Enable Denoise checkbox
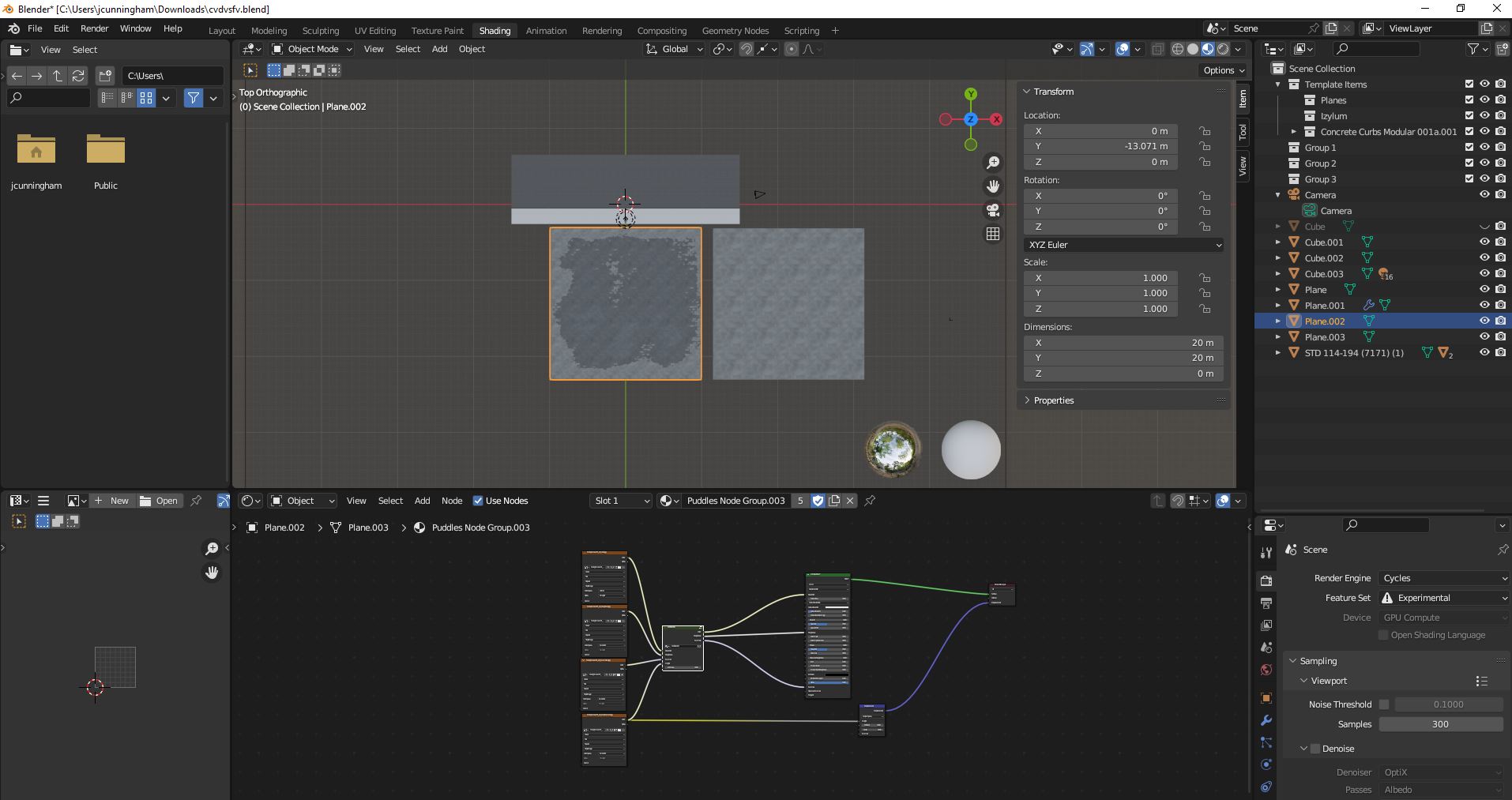The image size is (1512, 800). pyautogui.click(x=1315, y=749)
